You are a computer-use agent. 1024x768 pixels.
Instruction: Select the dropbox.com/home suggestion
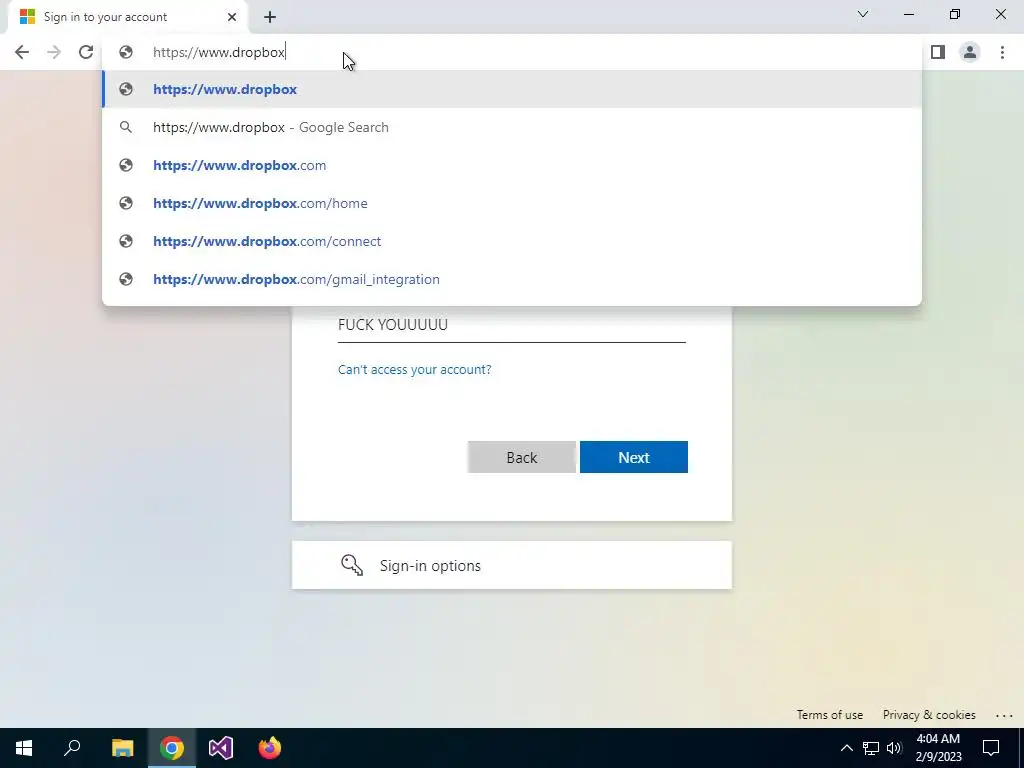pos(512,203)
